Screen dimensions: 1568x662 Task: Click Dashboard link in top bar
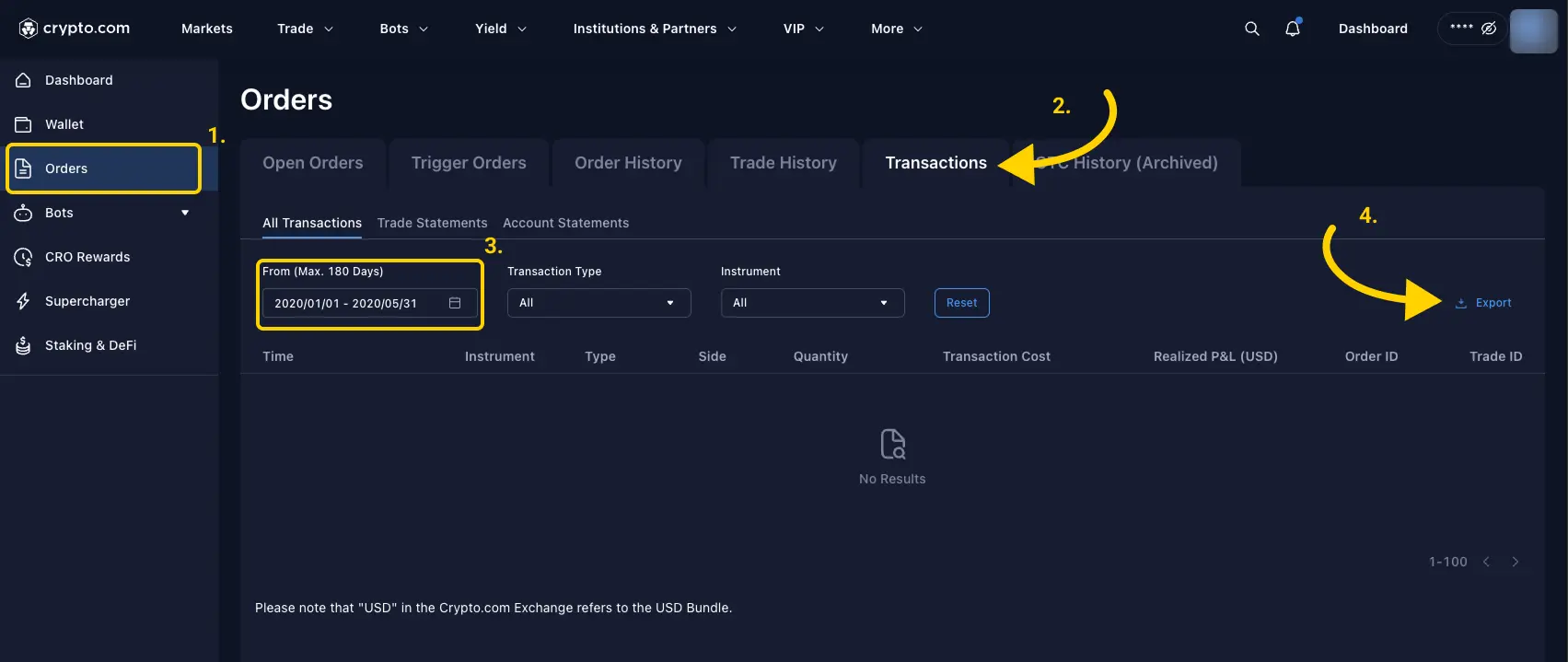click(x=1373, y=29)
